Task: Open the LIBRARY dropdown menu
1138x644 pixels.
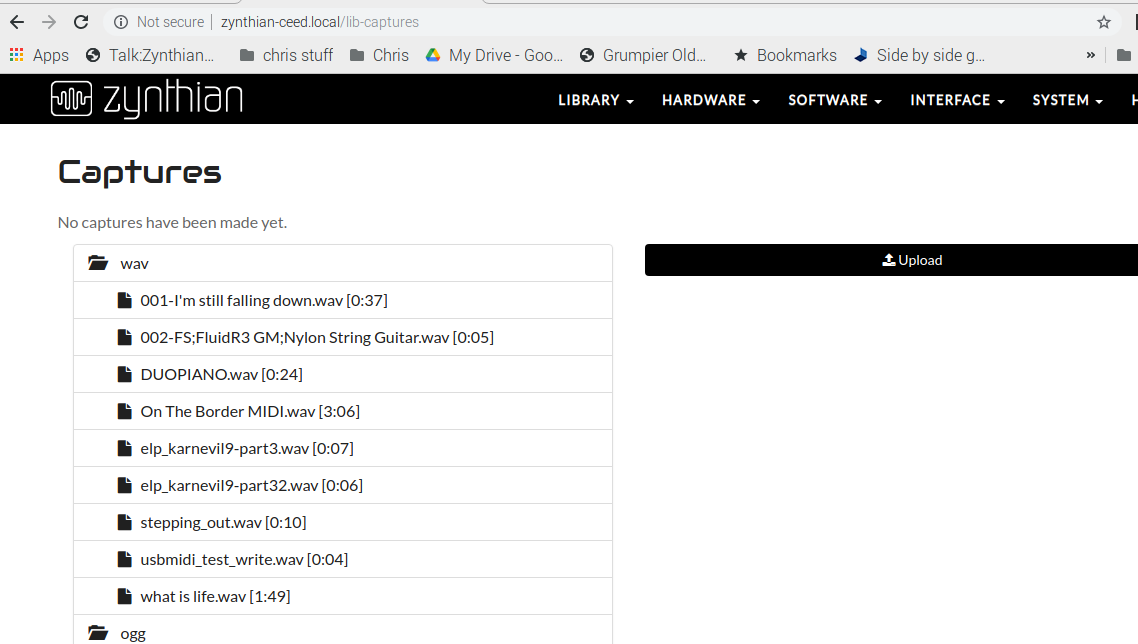Action: 595,100
